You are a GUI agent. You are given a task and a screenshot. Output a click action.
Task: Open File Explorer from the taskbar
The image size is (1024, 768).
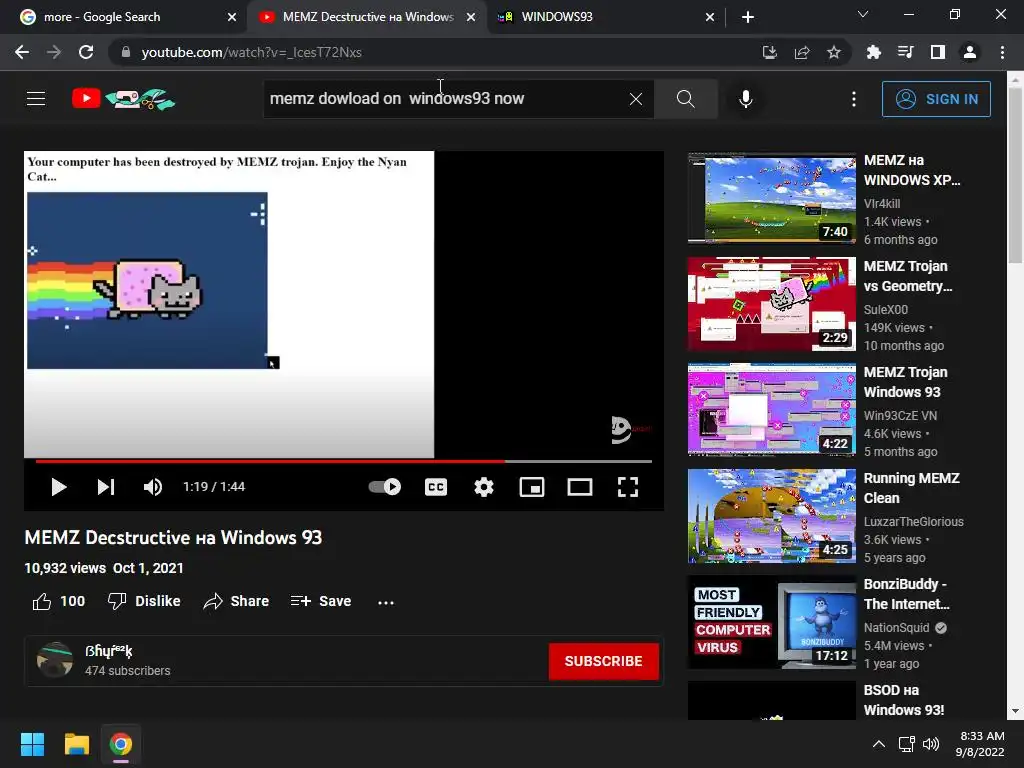76,744
